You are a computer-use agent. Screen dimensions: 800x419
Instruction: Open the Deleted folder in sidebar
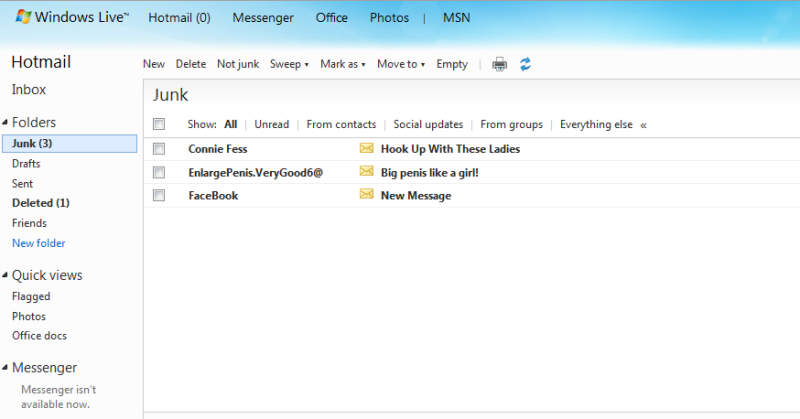point(39,203)
